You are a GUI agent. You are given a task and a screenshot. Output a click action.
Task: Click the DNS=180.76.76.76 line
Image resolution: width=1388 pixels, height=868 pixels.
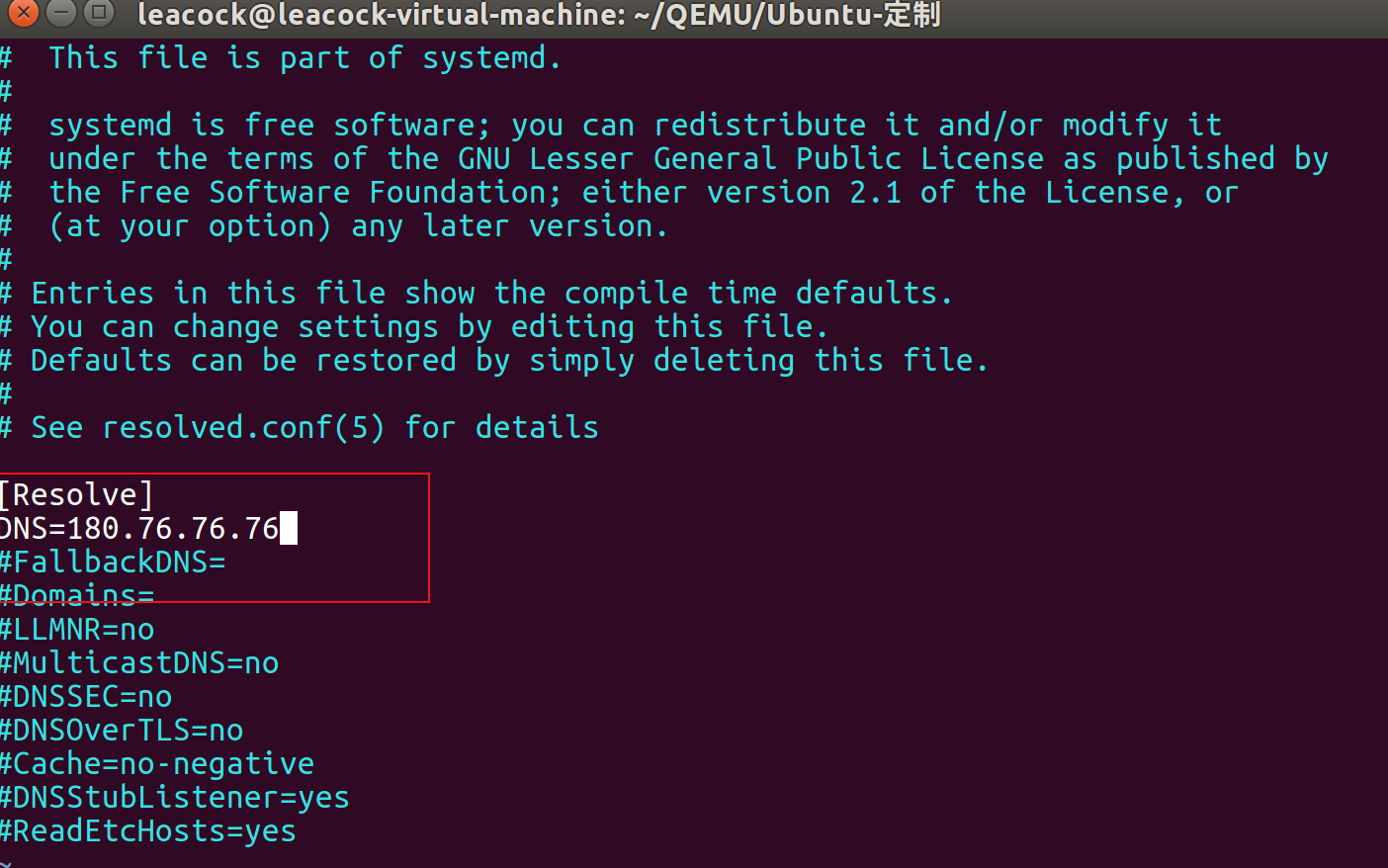[x=138, y=528]
